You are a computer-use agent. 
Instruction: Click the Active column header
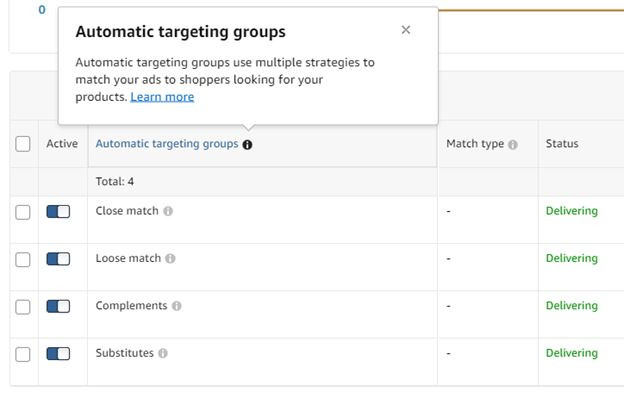(62, 144)
